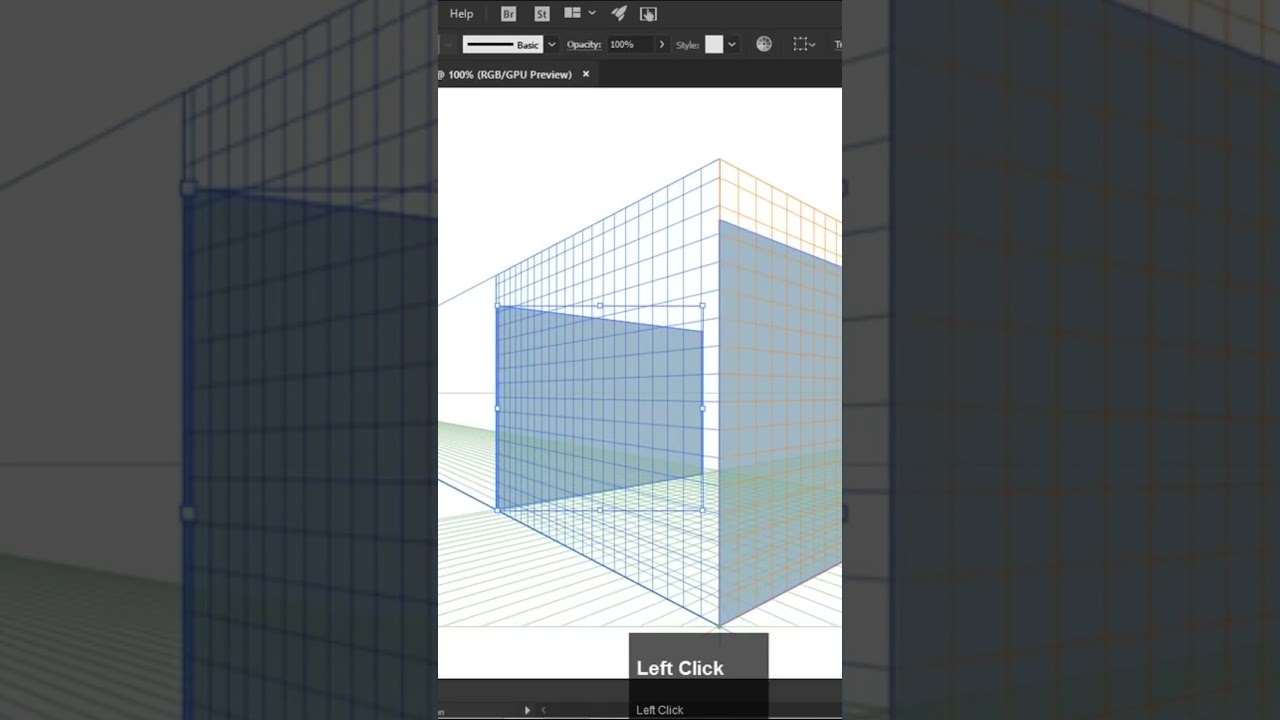Viewport: 1280px width, 720px height.
Task: Click the GPU Performance rocket icon
Action: pos(619,13)
